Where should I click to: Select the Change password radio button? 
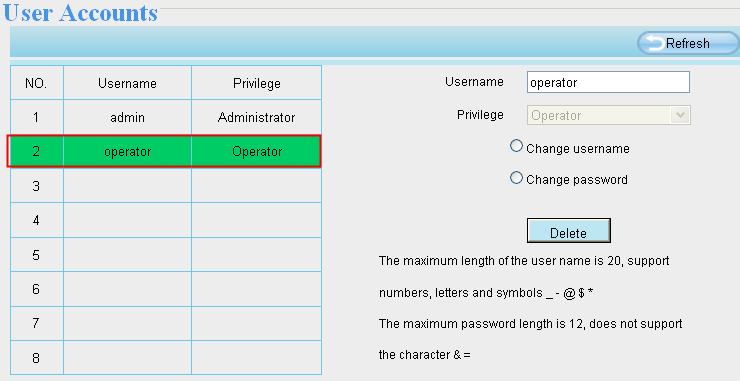click(x=516, y=178)
